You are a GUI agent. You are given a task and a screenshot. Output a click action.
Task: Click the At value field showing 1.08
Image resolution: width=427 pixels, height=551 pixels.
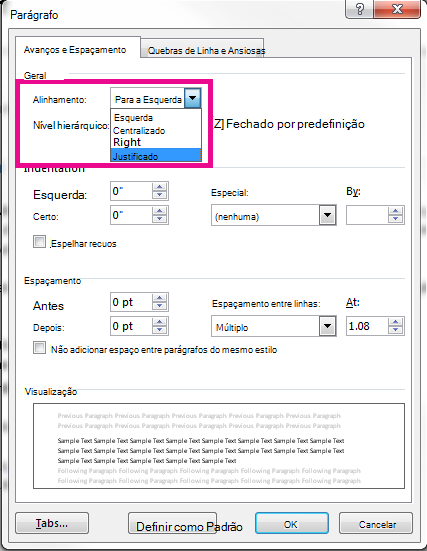click(x=367, y=326)
